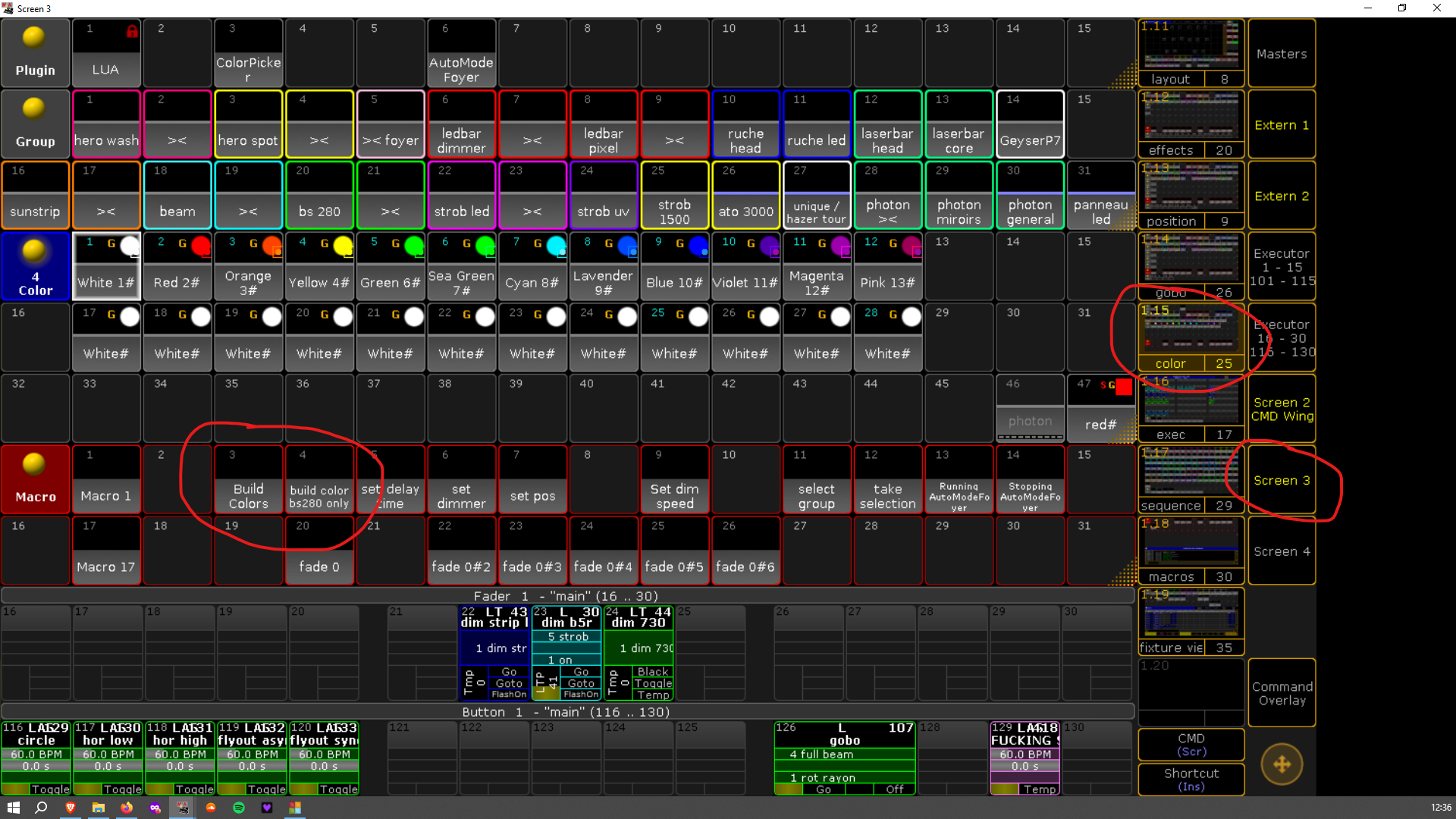This screenshot has height=819, width=1456.
Task: Click the Plugin pool header ball icon
Action: coord(33,37)
